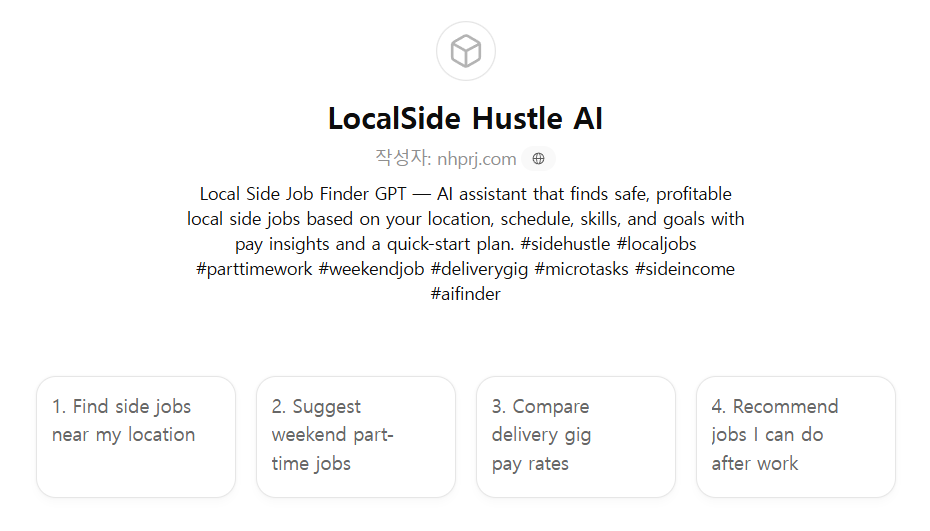Click the #parttimework hashtag
The width and height of the screenshot is (930, 531).
click(255, 269)
